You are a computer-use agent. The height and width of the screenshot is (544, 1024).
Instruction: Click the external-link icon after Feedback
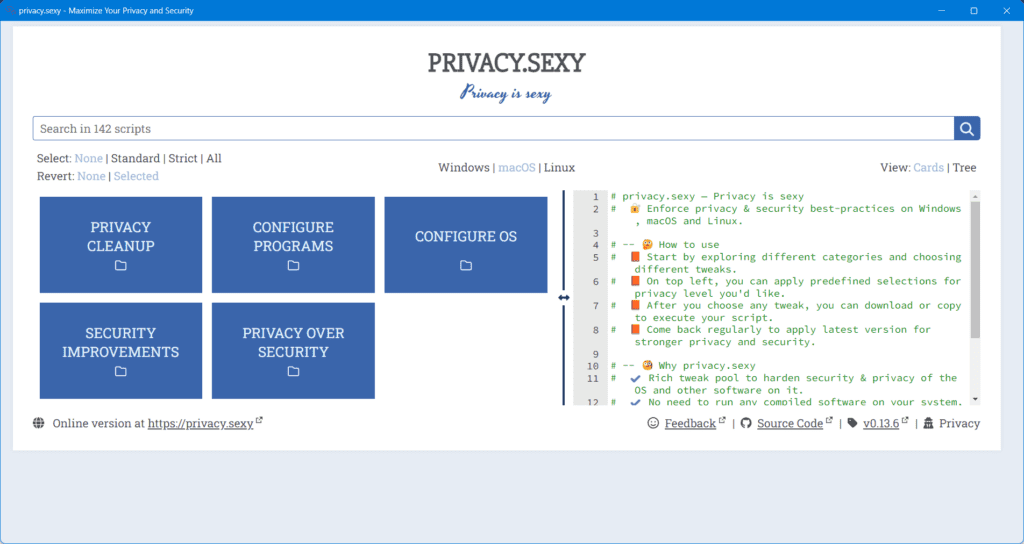[x=722, y=421]
